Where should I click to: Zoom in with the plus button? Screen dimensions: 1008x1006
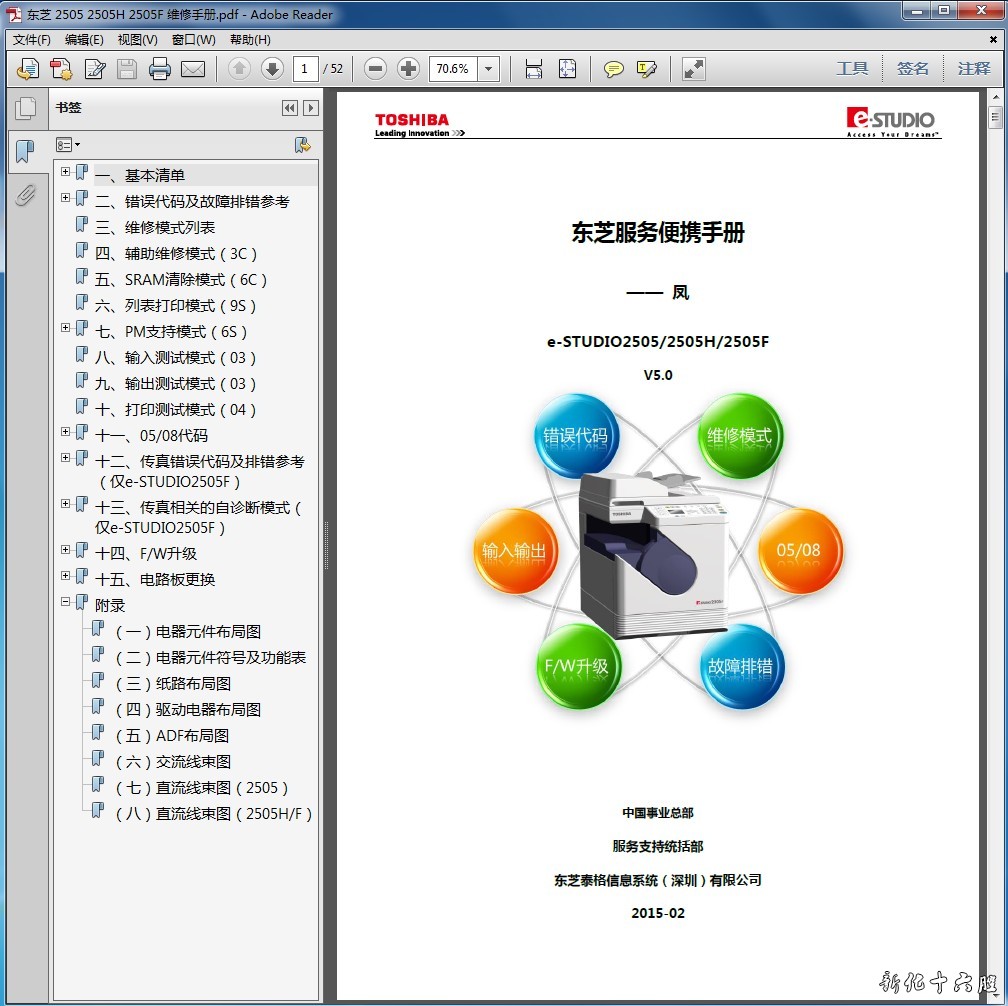pos(408,69)
